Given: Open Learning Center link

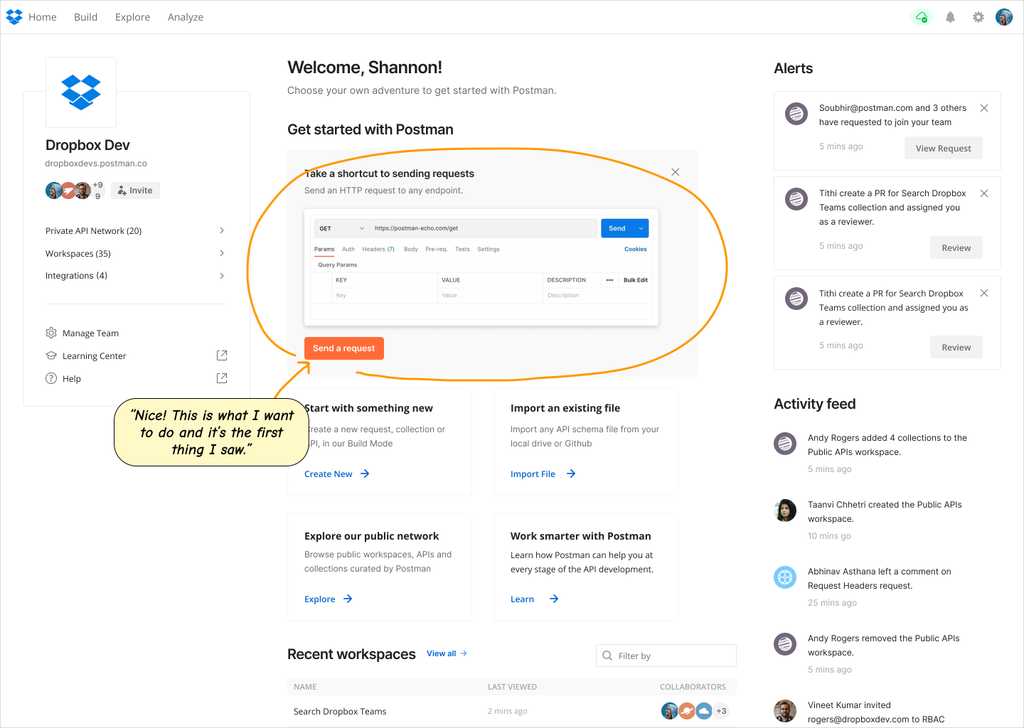Looking at the screenshot, I should click(x=94, y=356).
